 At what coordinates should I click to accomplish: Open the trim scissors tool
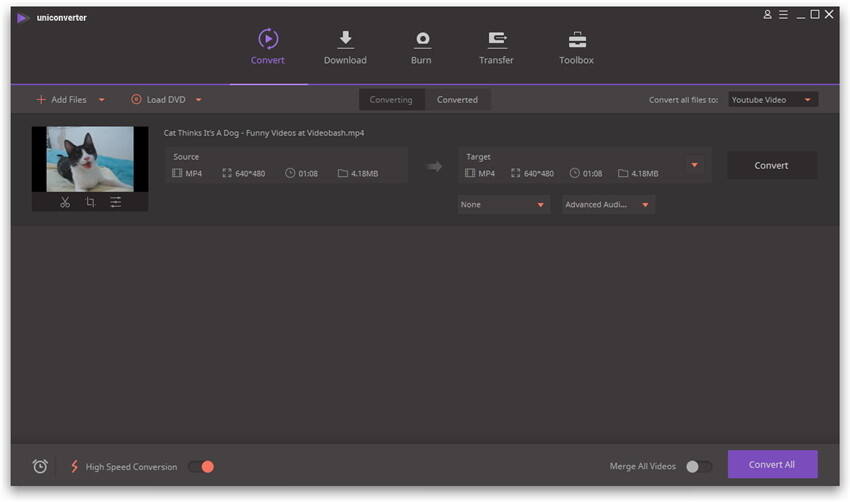coord(65,202)
